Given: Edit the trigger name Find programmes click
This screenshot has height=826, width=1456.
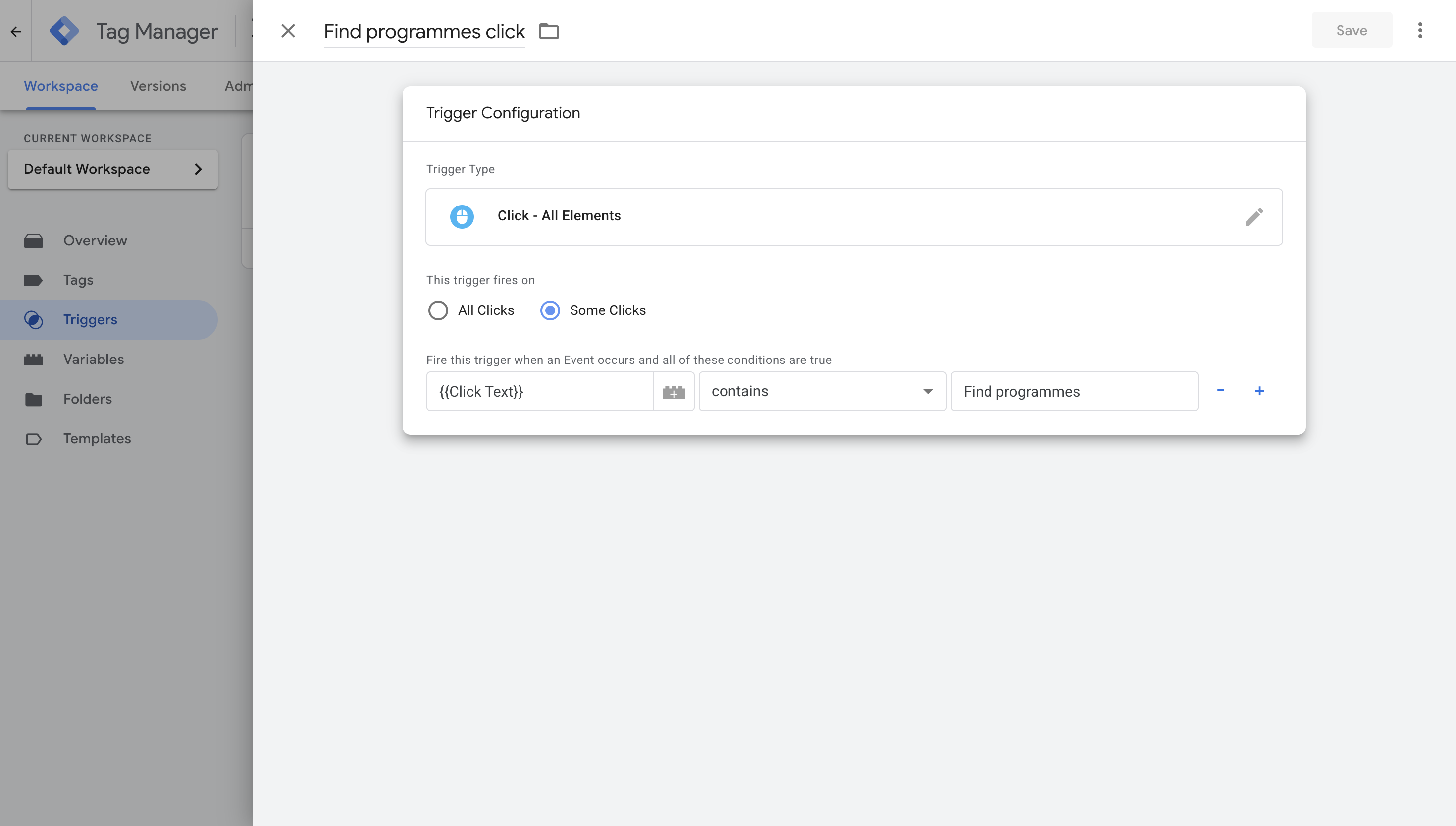Looking at the screenshot, I should click(424, 32).
